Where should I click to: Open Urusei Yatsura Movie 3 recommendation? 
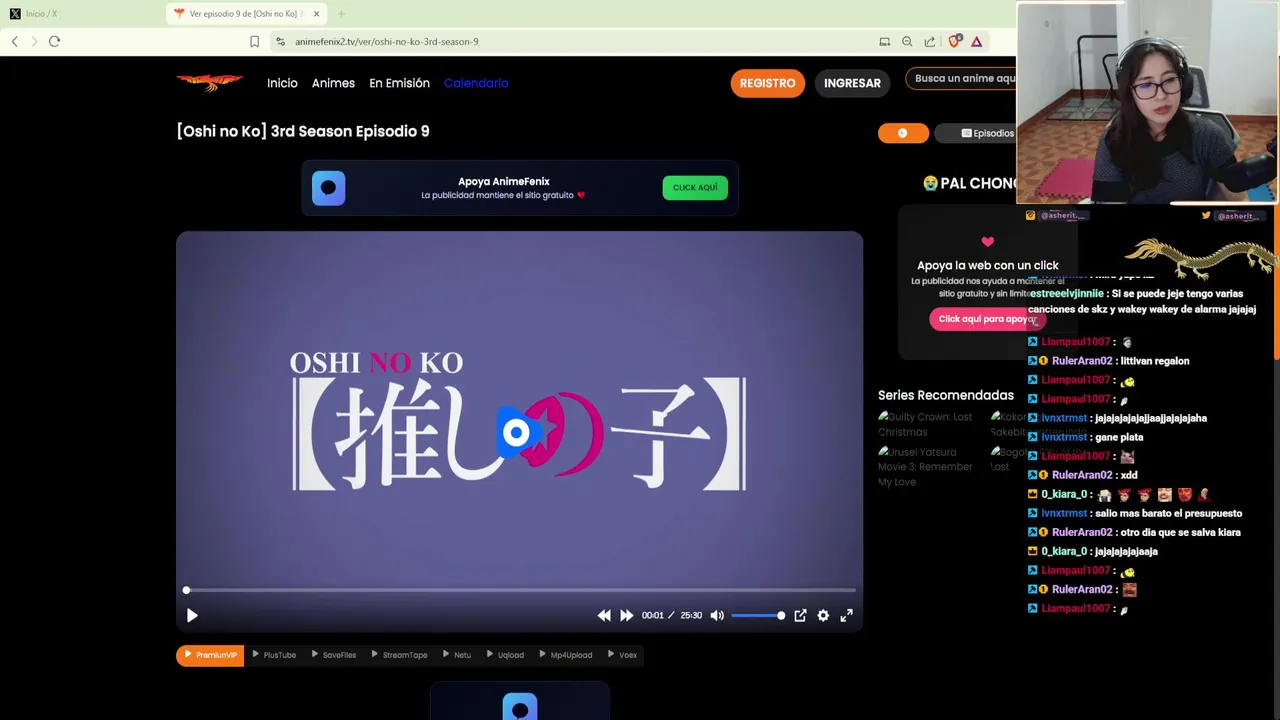pos(925,467)
